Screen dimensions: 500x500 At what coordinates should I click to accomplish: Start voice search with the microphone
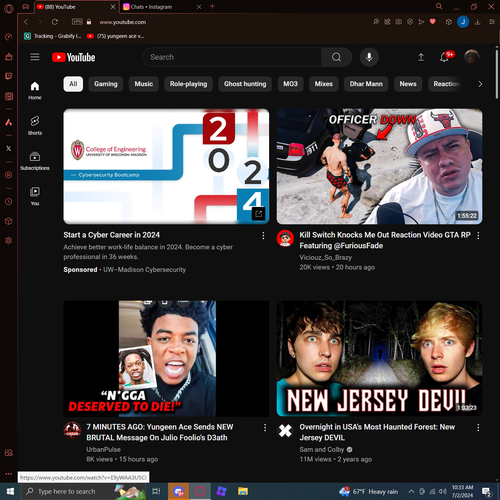pyautogui.click(x=369, y=57)
